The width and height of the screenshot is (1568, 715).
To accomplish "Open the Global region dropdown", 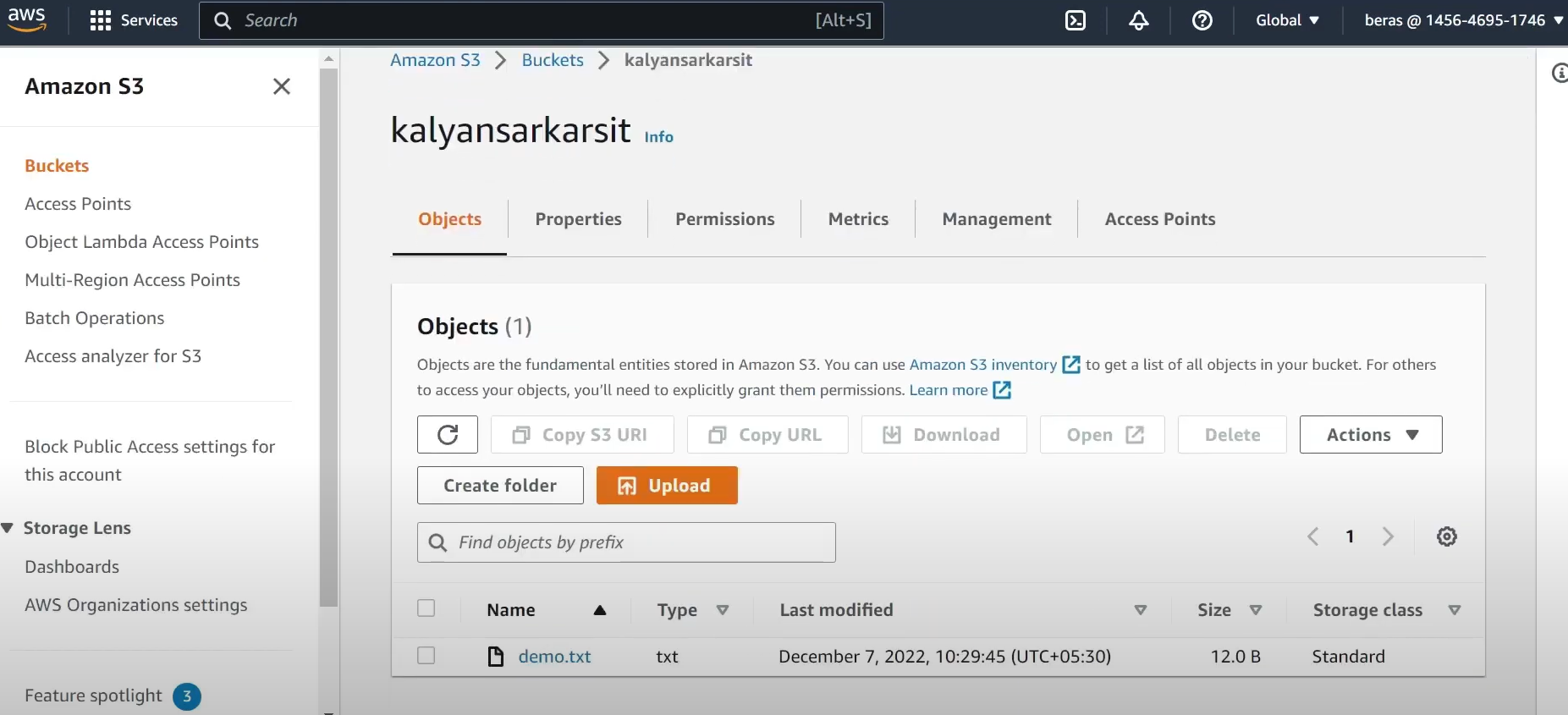I will [x=1287, y=20].
